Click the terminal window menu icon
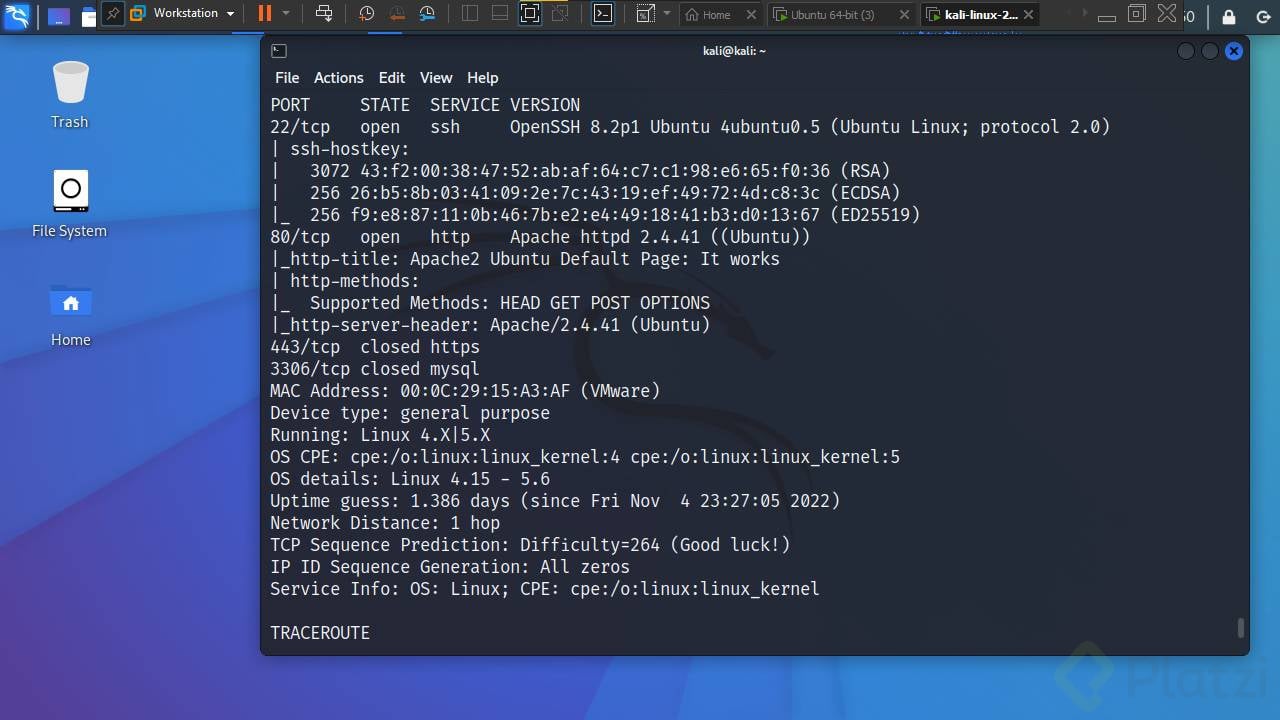This screenshot has width=1280, height=720. [279, 51]
